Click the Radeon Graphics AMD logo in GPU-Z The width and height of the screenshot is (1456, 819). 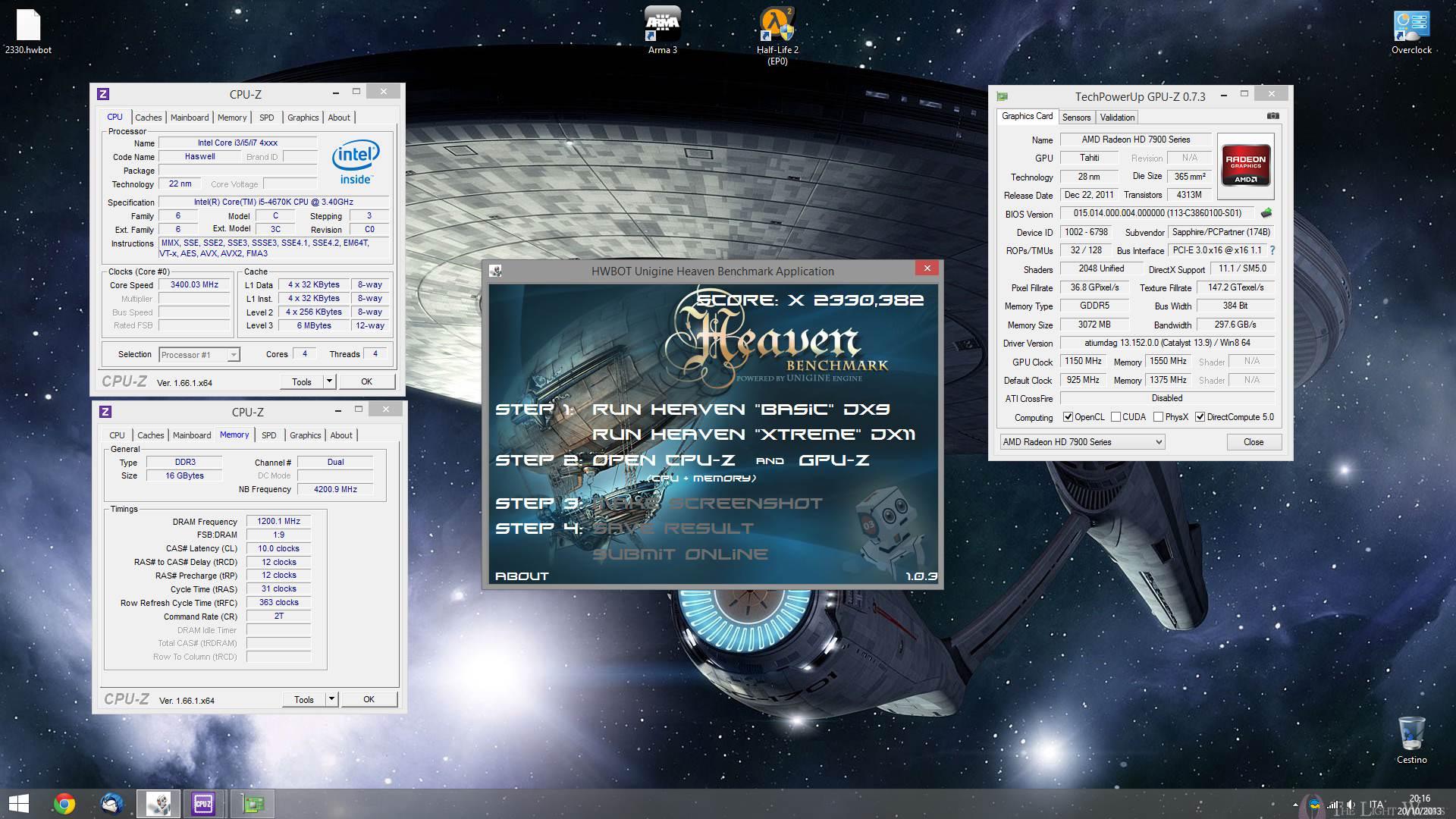pyautogui.click(x=1245, y=165)
